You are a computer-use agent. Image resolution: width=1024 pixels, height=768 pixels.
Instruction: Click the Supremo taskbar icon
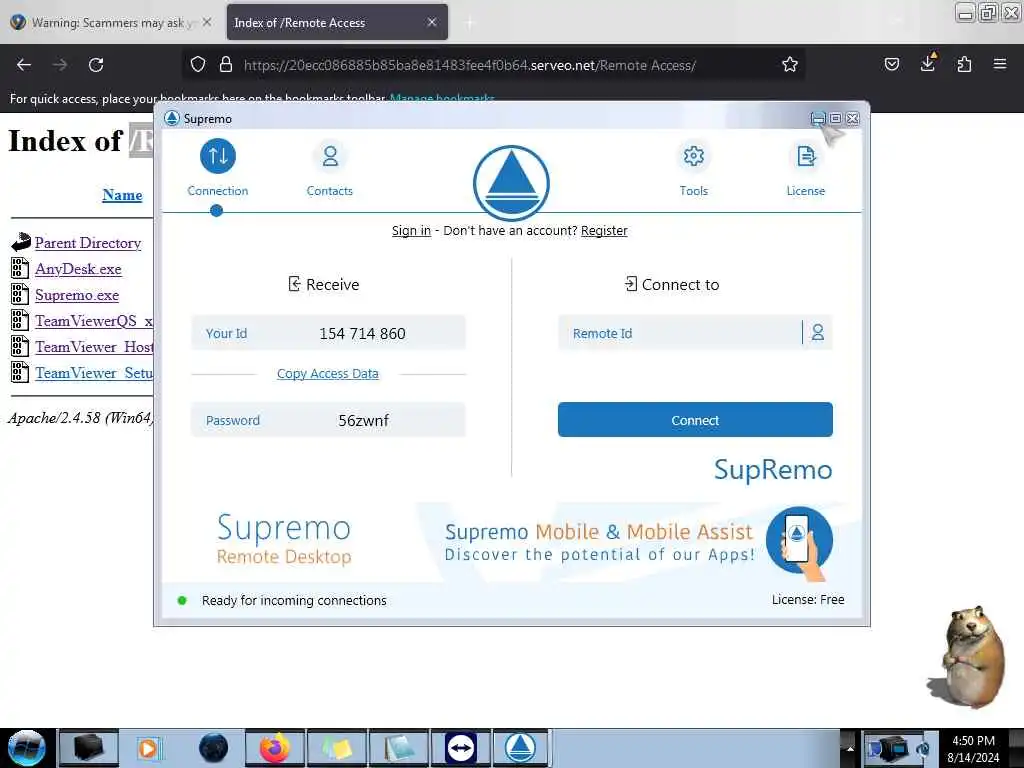tap(520, 748)
